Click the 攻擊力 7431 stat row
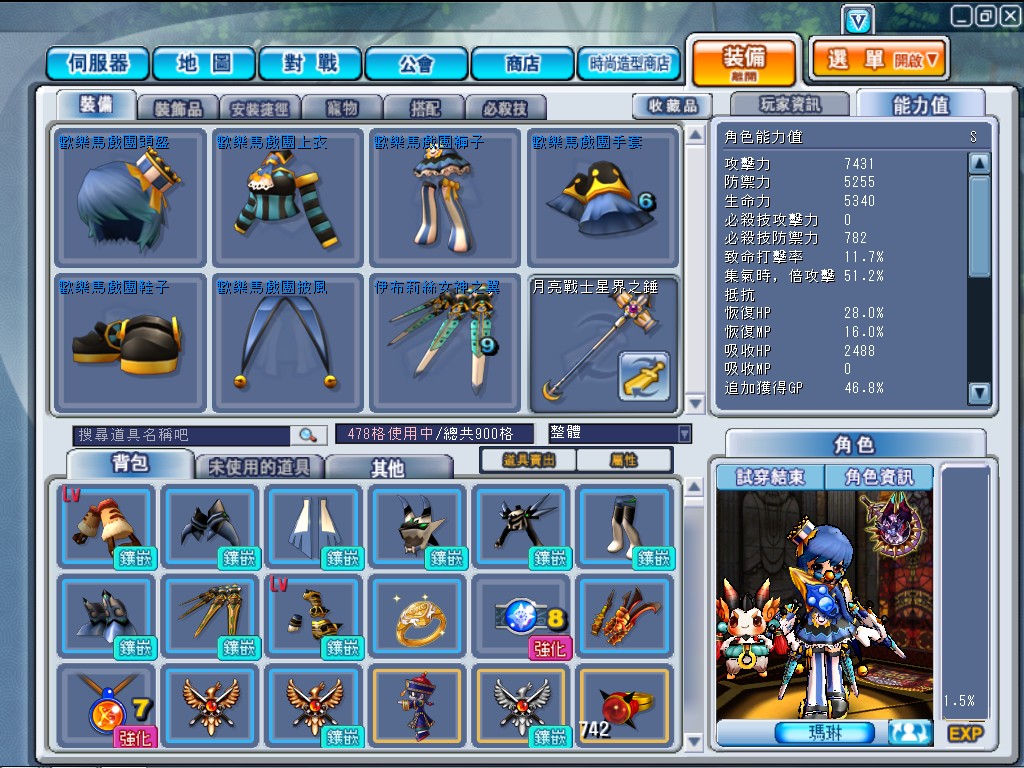Image resolution: width=1024 pixels, height=768 pixels. [800, 163]
